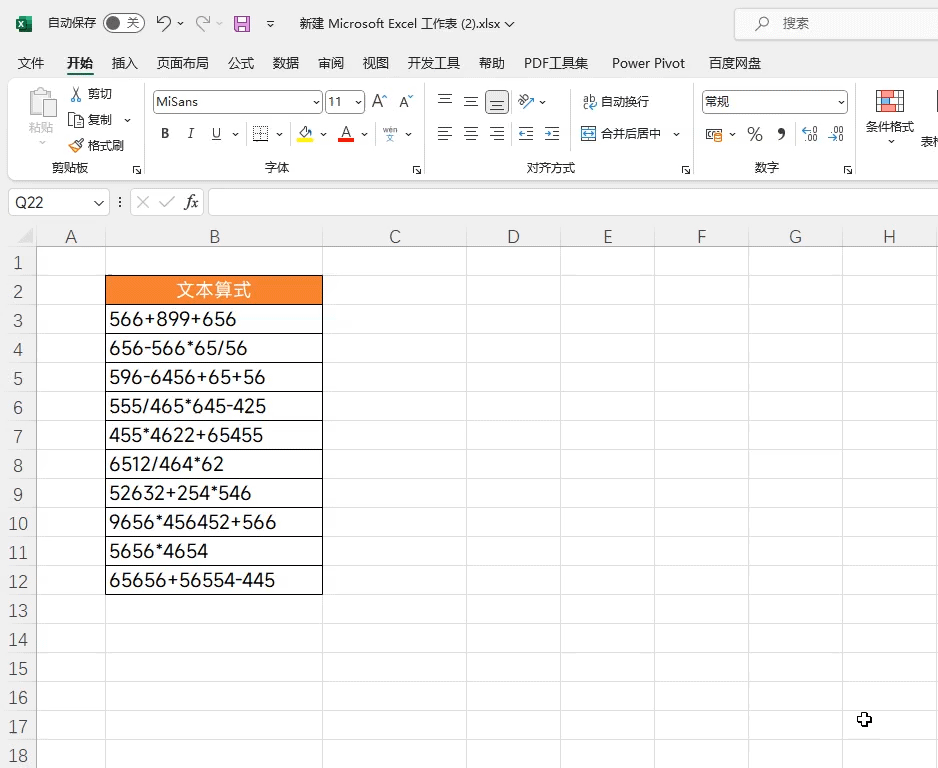Click the cell borders icon

click(260, 133)
